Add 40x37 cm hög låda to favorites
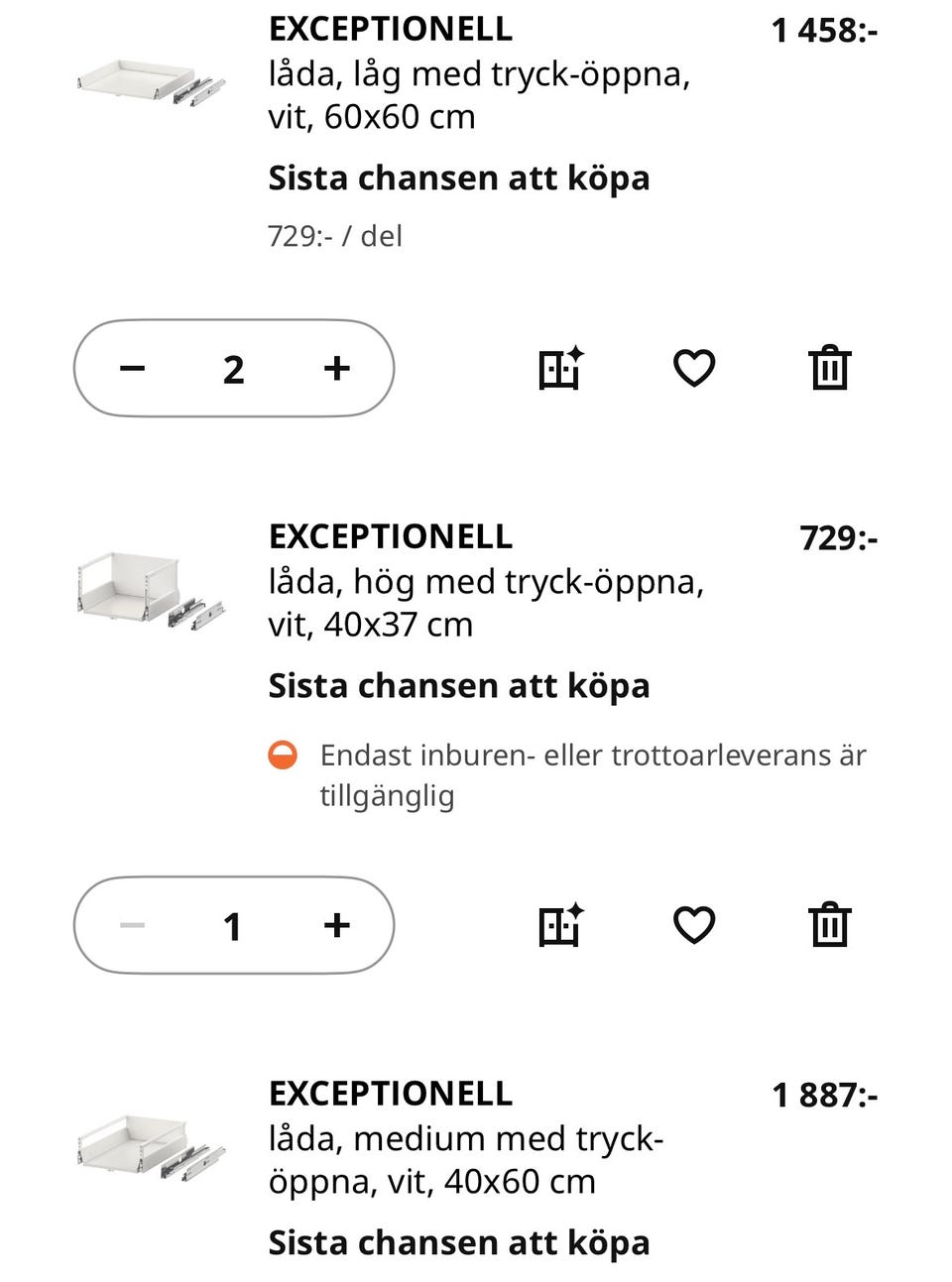The width and height of the screenshot is (952, 1282). tap(694, 925)
